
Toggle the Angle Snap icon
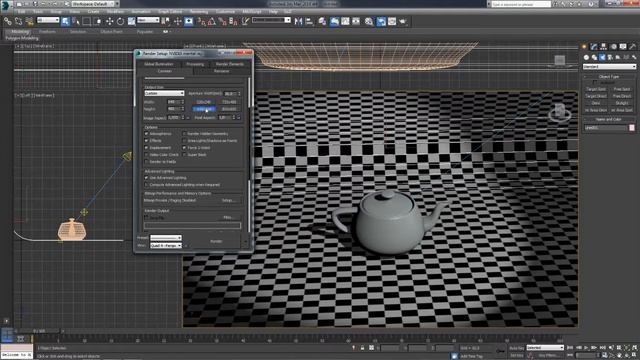211,21
